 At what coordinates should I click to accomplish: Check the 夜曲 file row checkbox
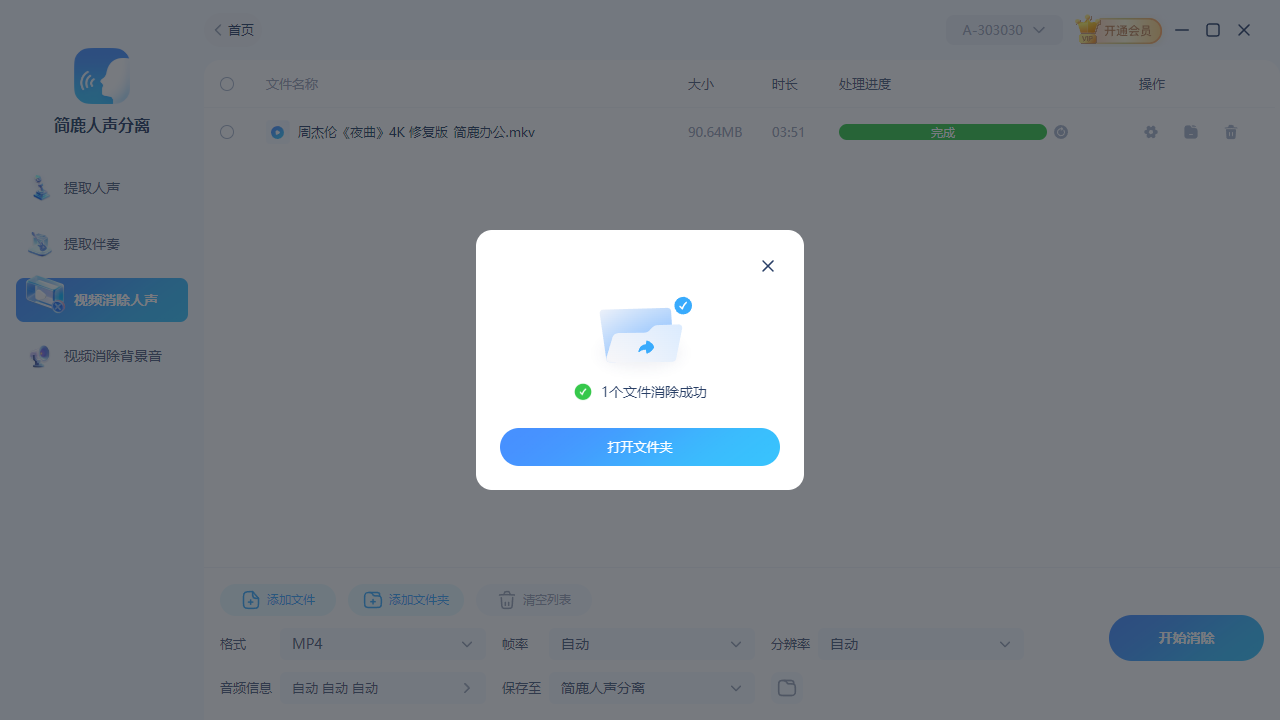227,131
